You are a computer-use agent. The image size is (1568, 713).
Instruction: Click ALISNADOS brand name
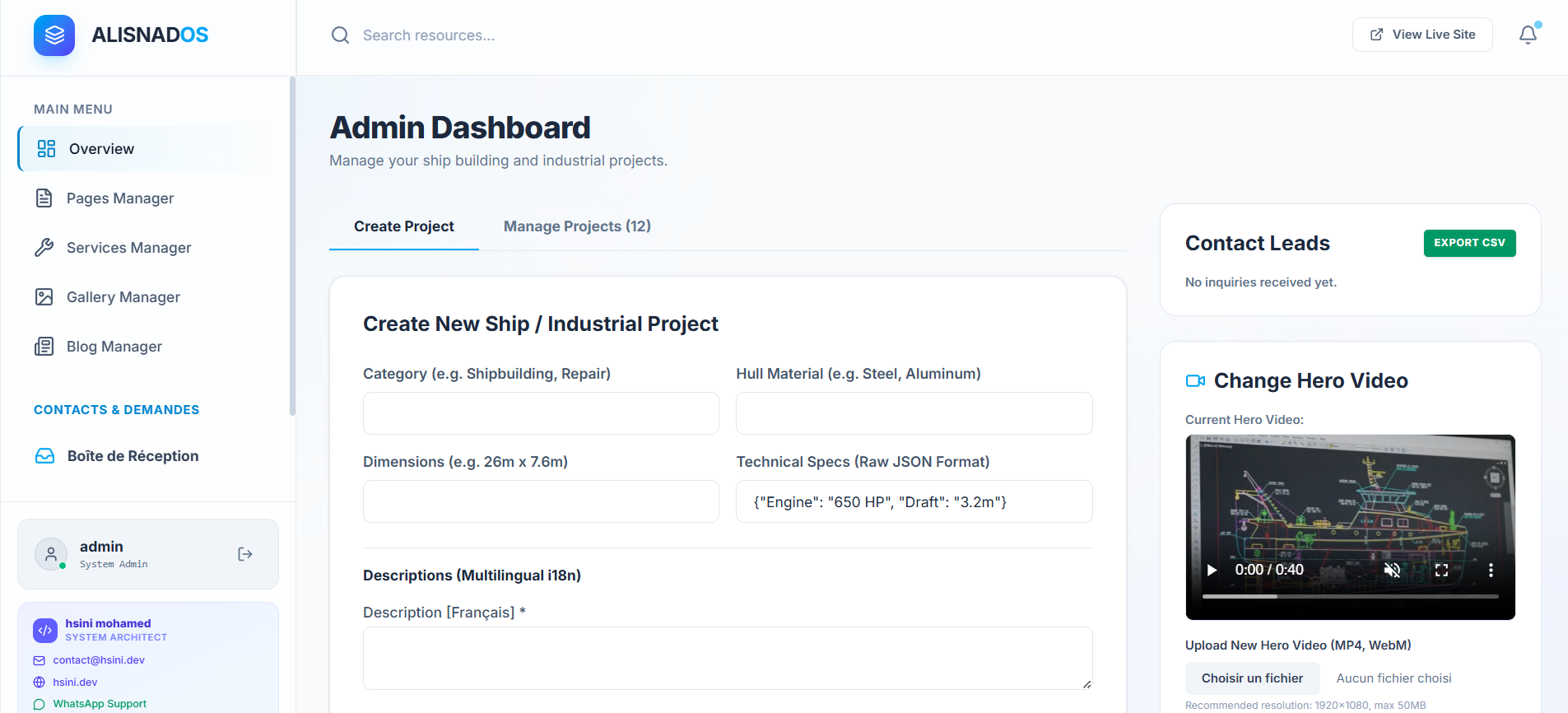click(150, 35)
